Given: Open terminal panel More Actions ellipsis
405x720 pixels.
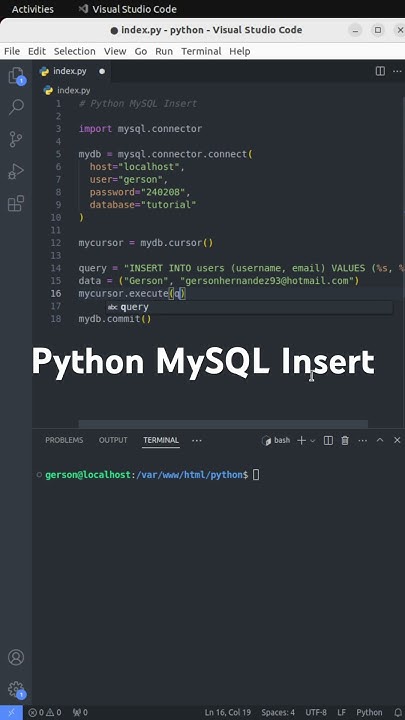Looking at the screenshot, I should [362, 440].
